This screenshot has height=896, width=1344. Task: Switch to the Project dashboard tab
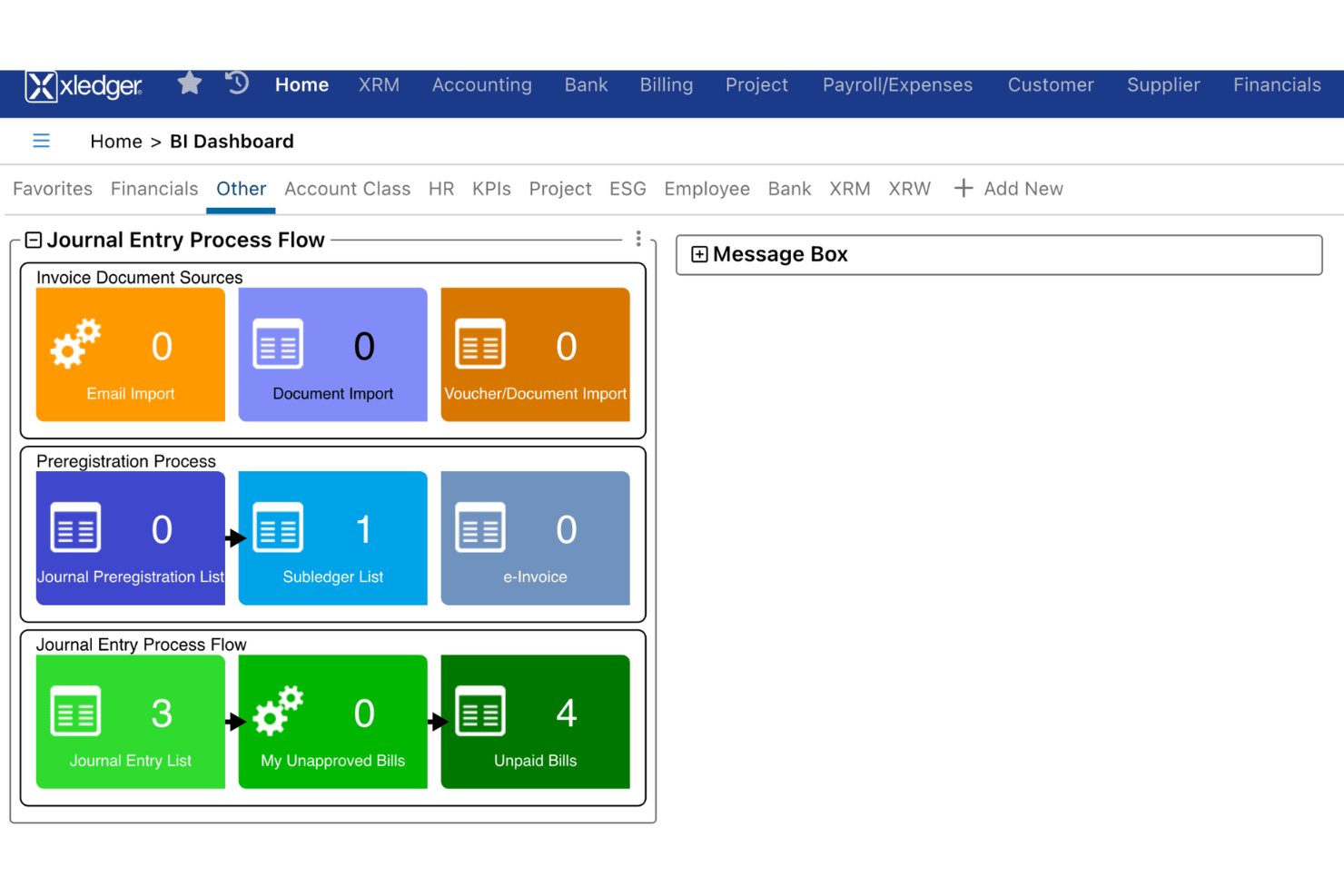560,189
